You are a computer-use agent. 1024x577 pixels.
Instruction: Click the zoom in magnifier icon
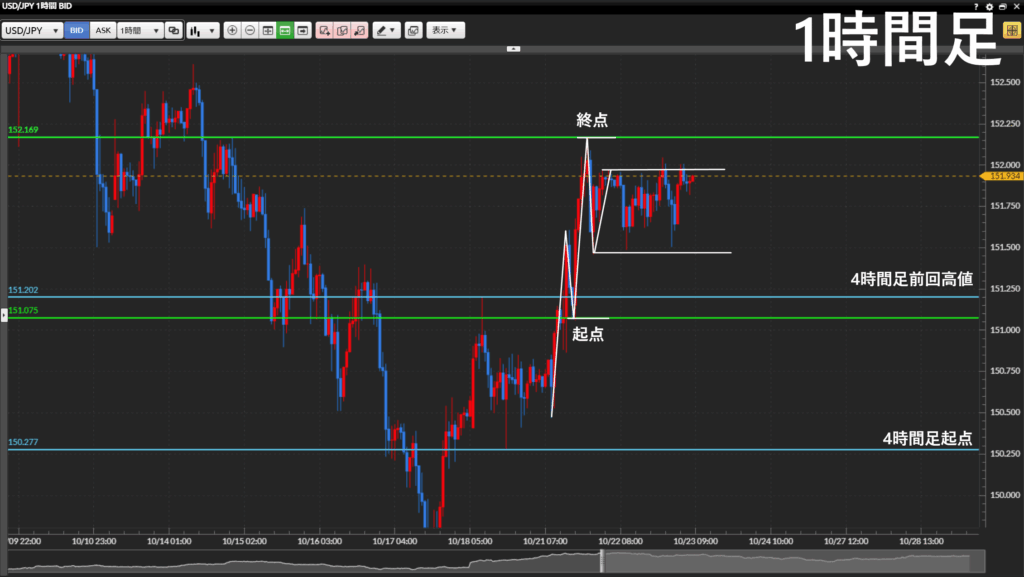232,30
